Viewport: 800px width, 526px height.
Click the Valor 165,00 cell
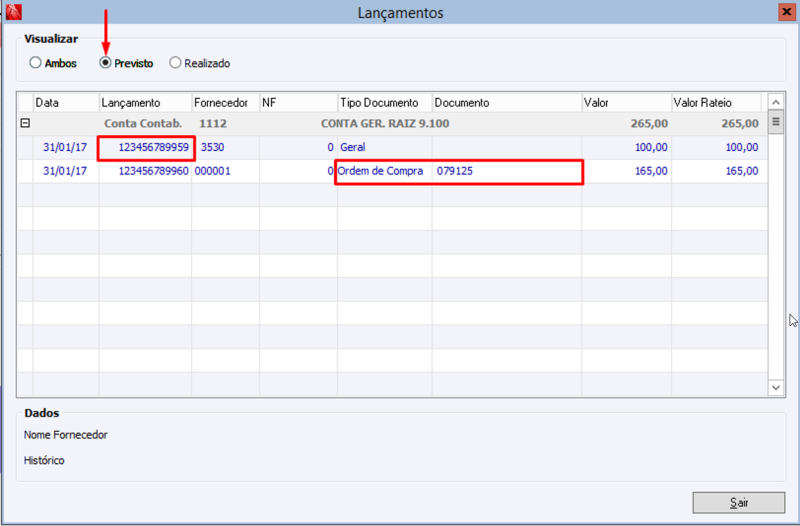[x=627, y=171]
